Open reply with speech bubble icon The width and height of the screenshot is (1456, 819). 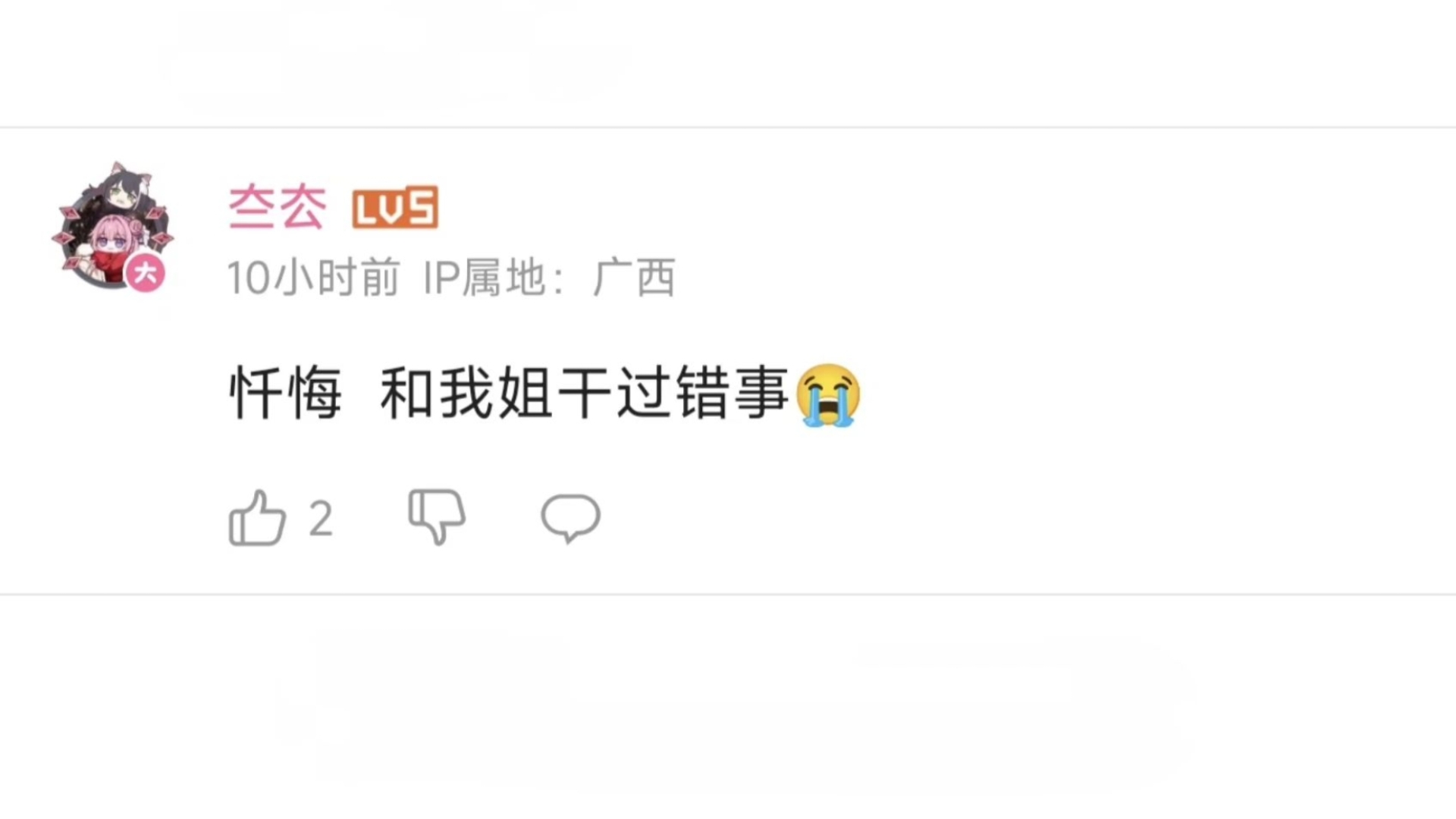pyautogui.click(x=570, y=519)
